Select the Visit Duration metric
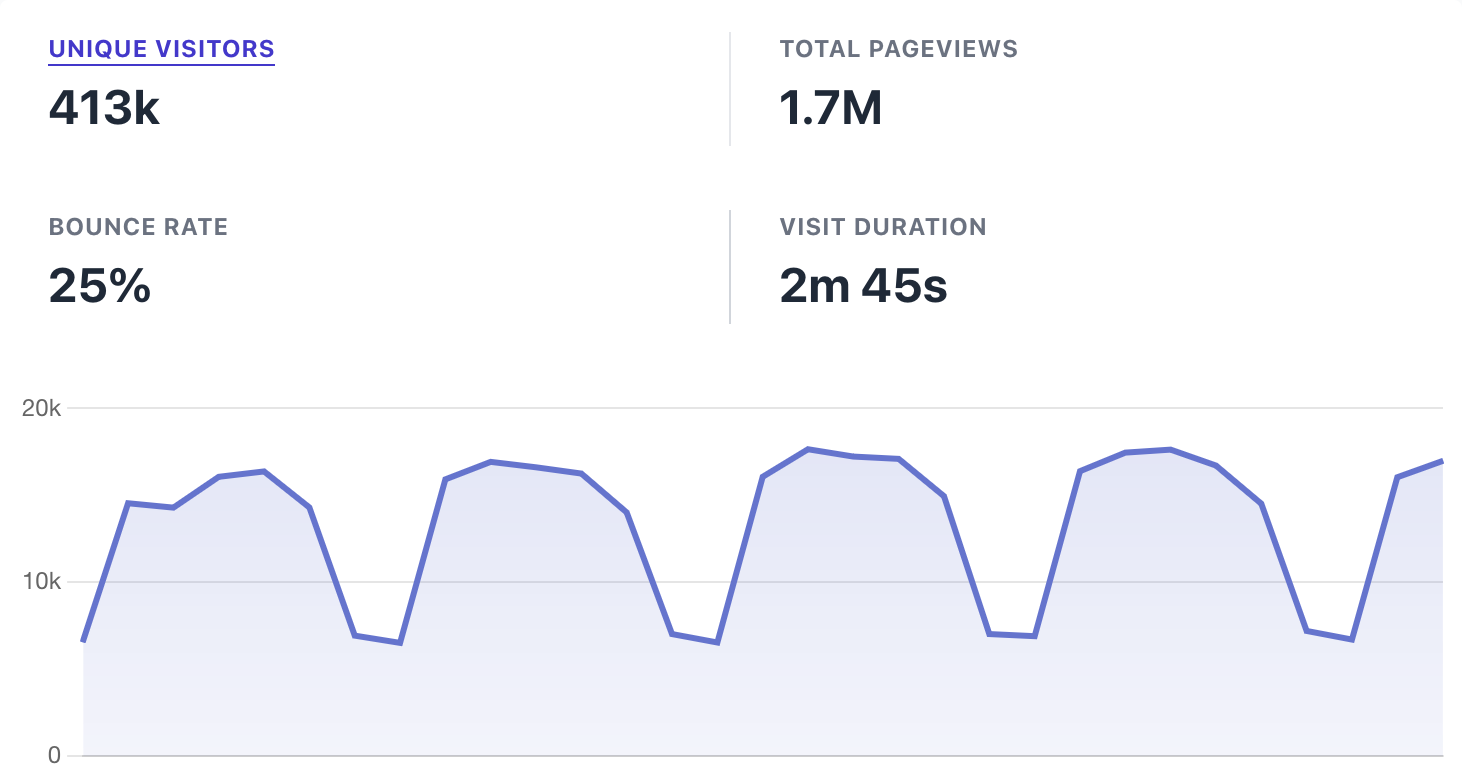 [883, 227]
